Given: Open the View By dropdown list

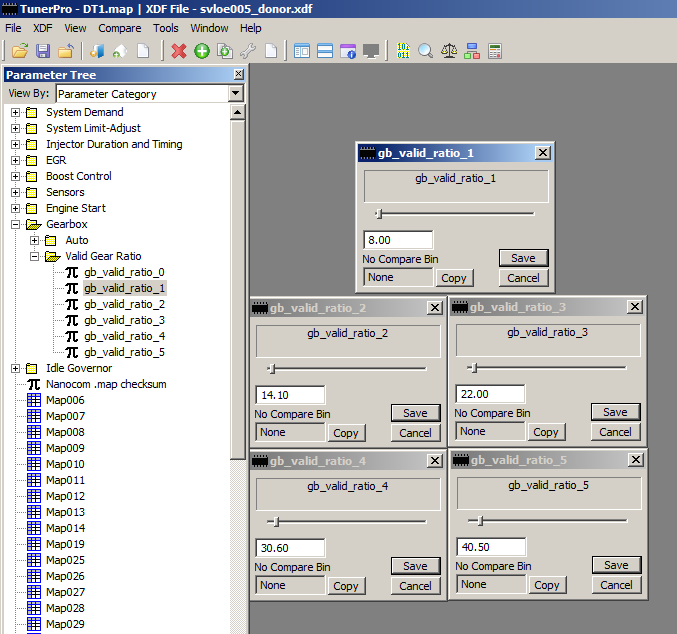Looking at the screenshot, I should pos(235,94).
